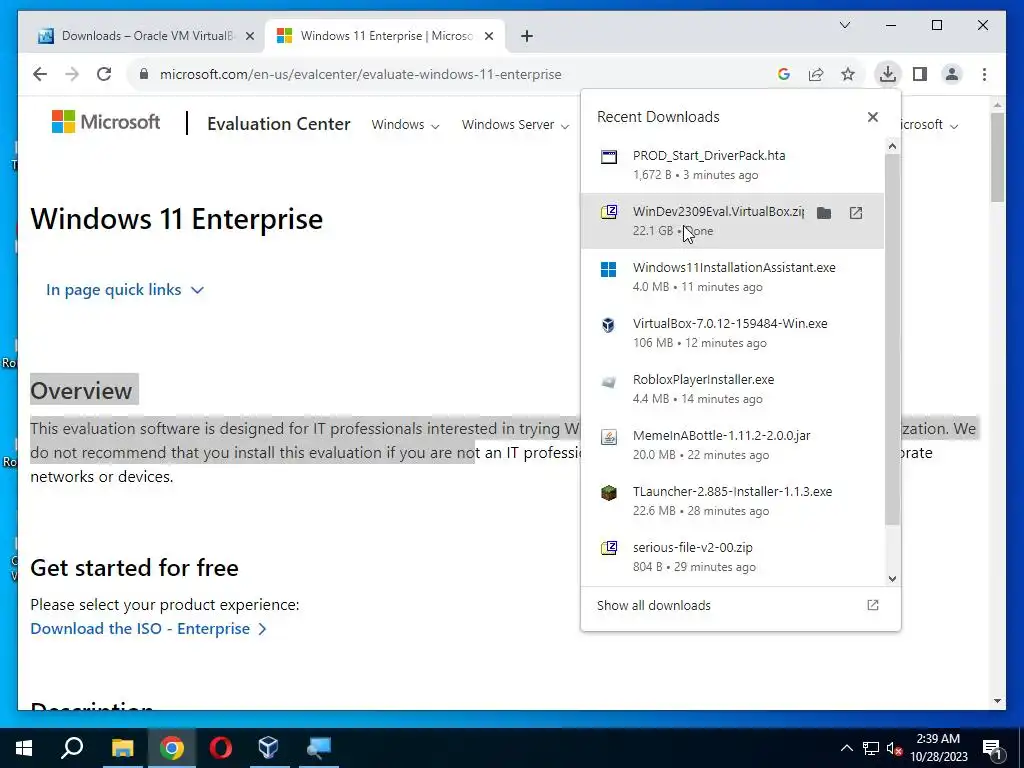Open WinDev2309Eval zip using the open icon

(856, 213)
